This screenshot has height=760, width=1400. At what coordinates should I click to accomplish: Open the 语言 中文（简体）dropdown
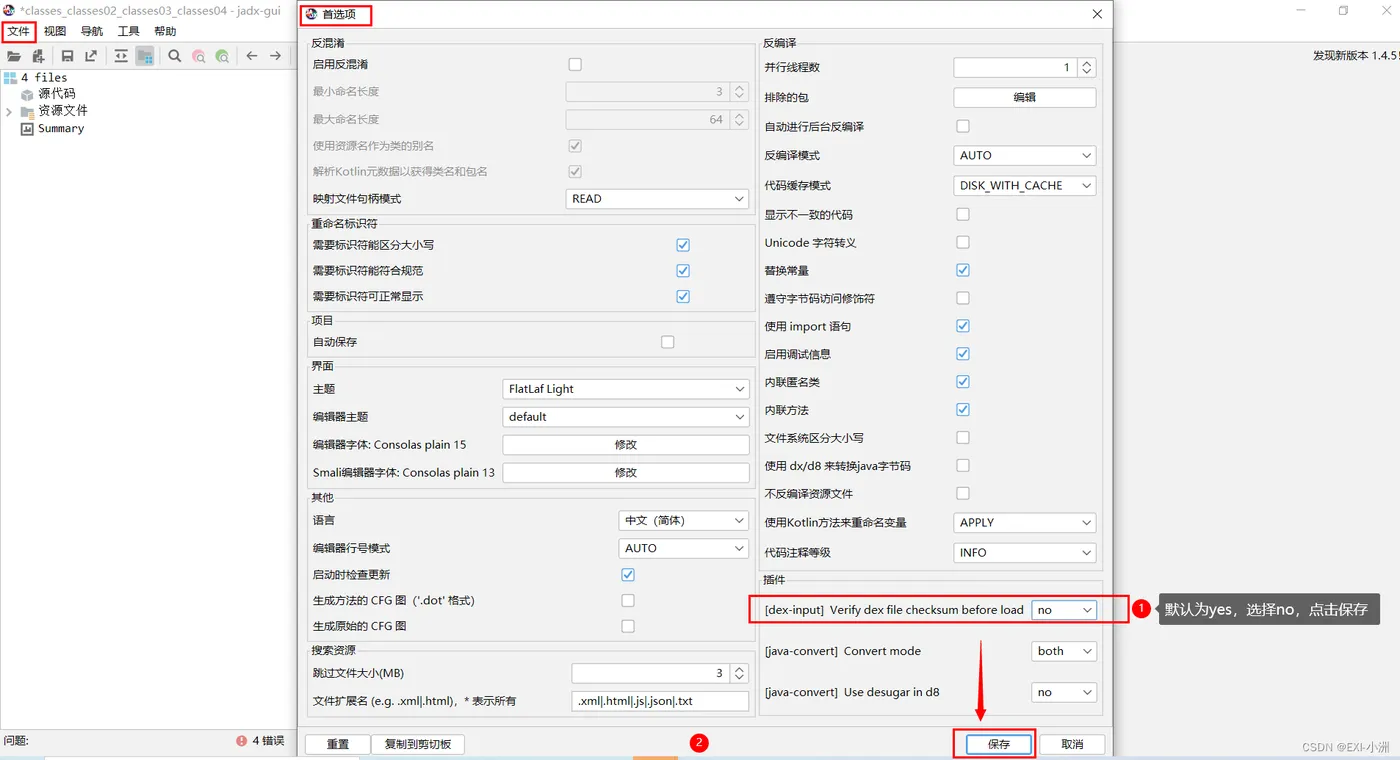[x=684, y=521]
